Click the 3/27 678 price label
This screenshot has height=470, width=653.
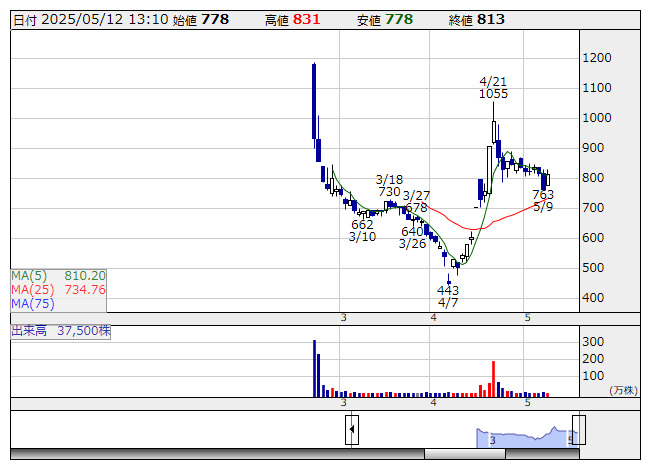(x=416, y=201)
